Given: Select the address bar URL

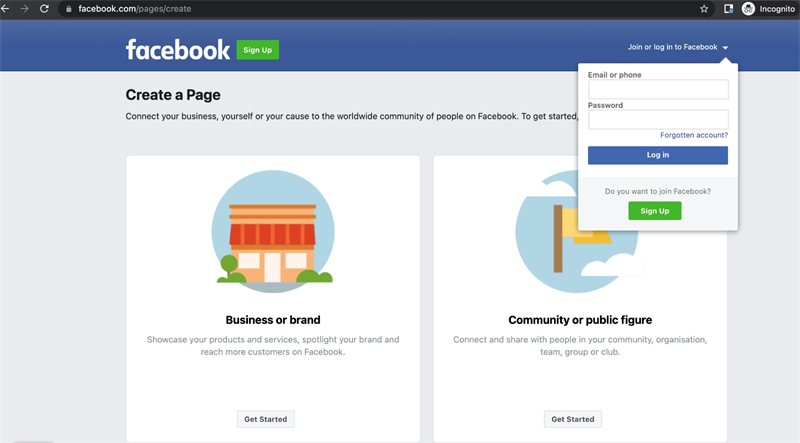Looking at the screenshot, I should [x=135, y=9].
